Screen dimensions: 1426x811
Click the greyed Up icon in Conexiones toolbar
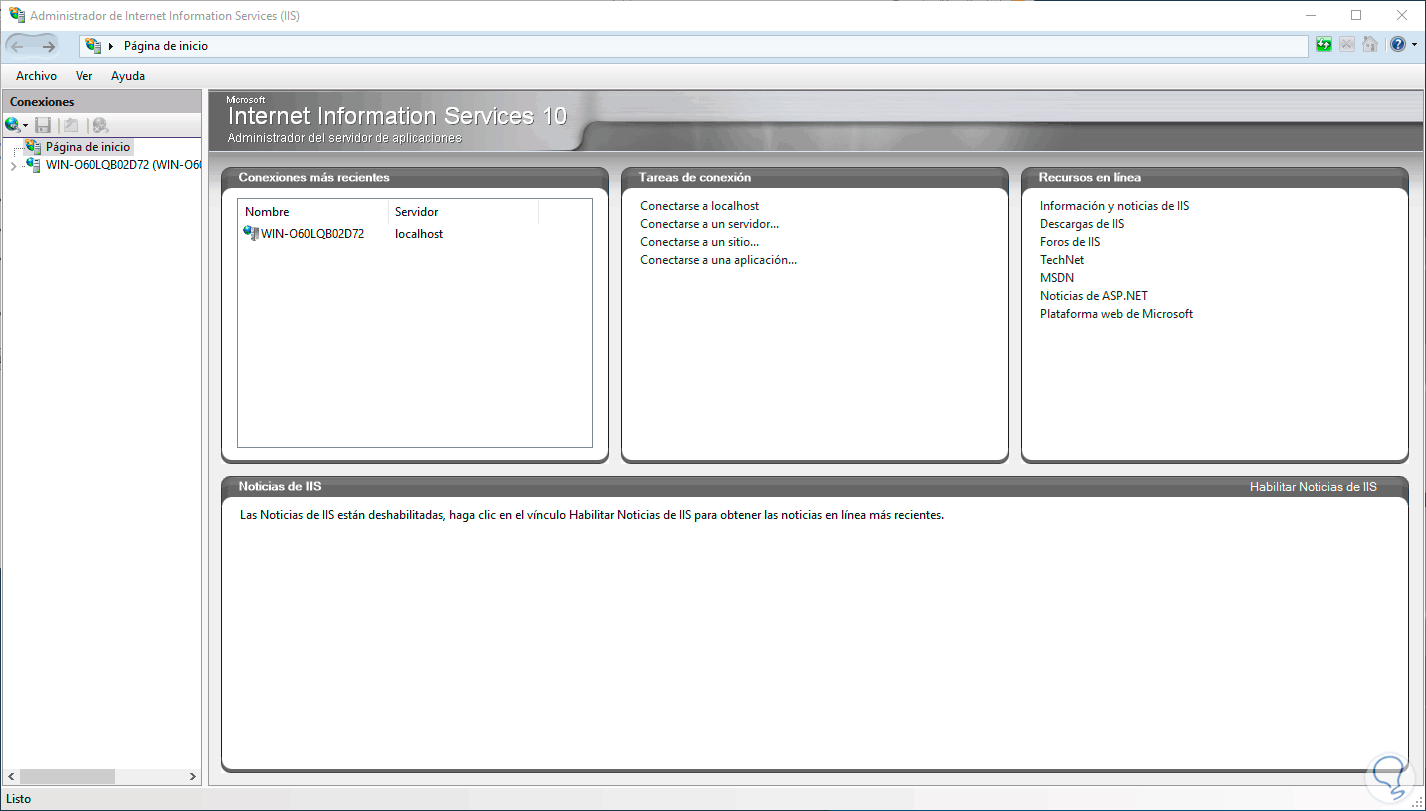point(70,125)
